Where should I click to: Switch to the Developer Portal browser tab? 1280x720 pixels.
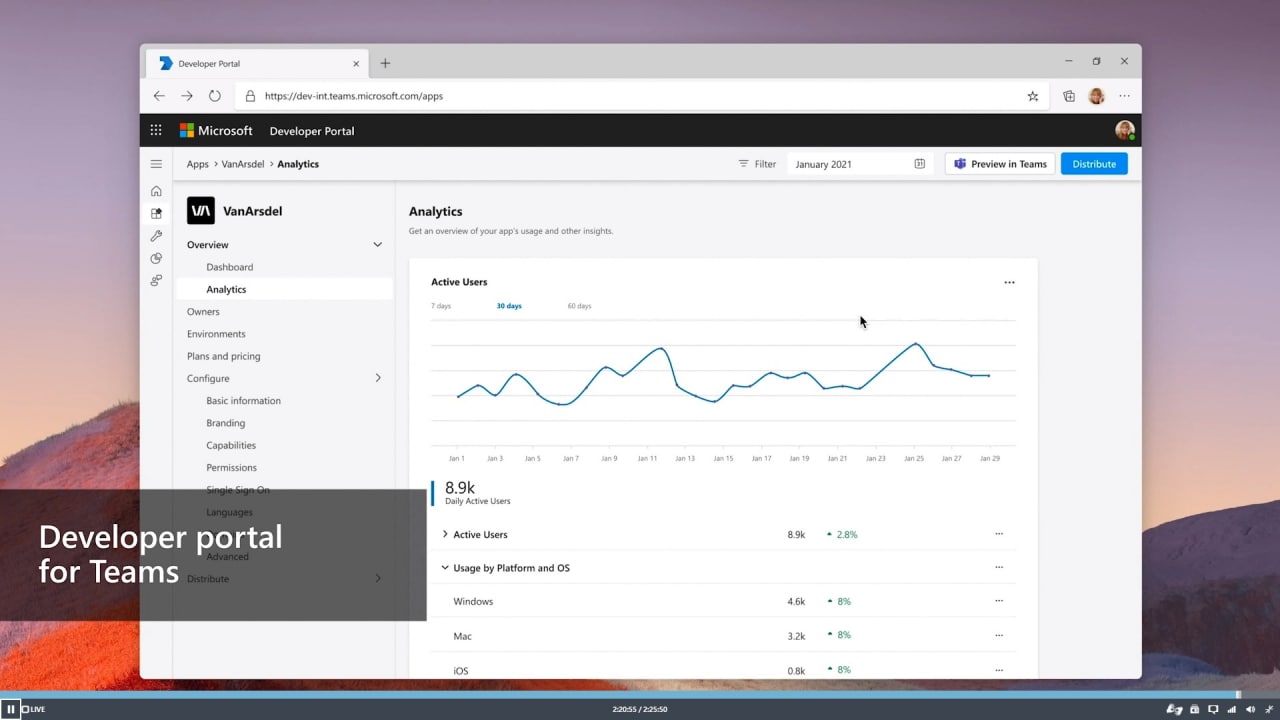click(x=257, y=63)
